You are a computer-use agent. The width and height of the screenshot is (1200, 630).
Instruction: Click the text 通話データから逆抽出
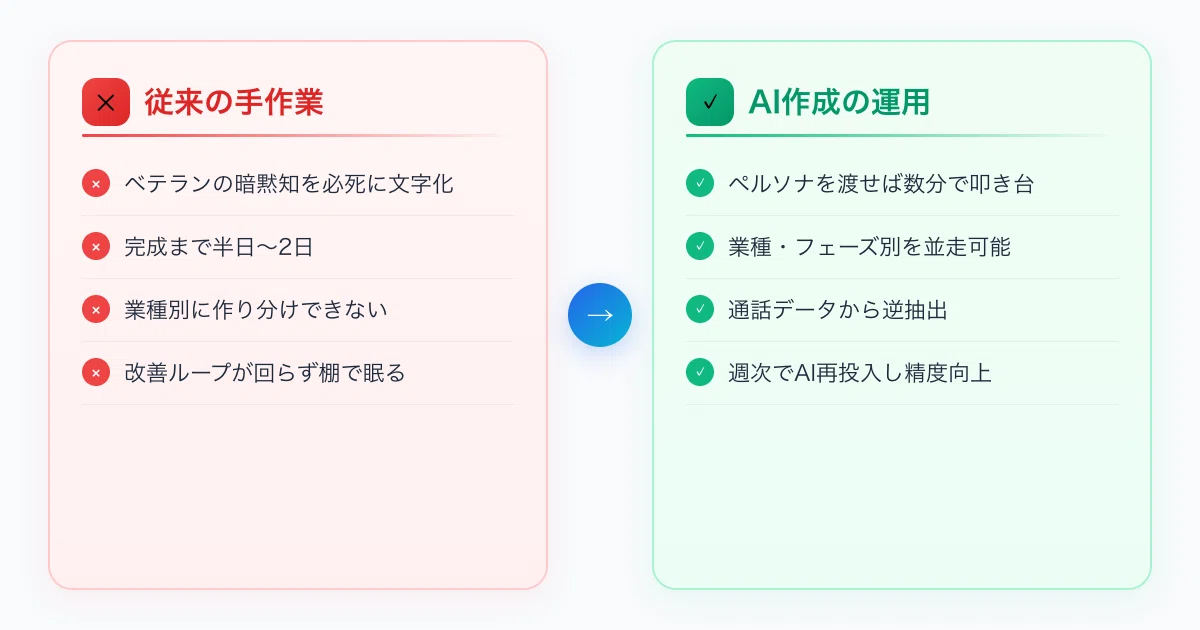pos(838,310)
